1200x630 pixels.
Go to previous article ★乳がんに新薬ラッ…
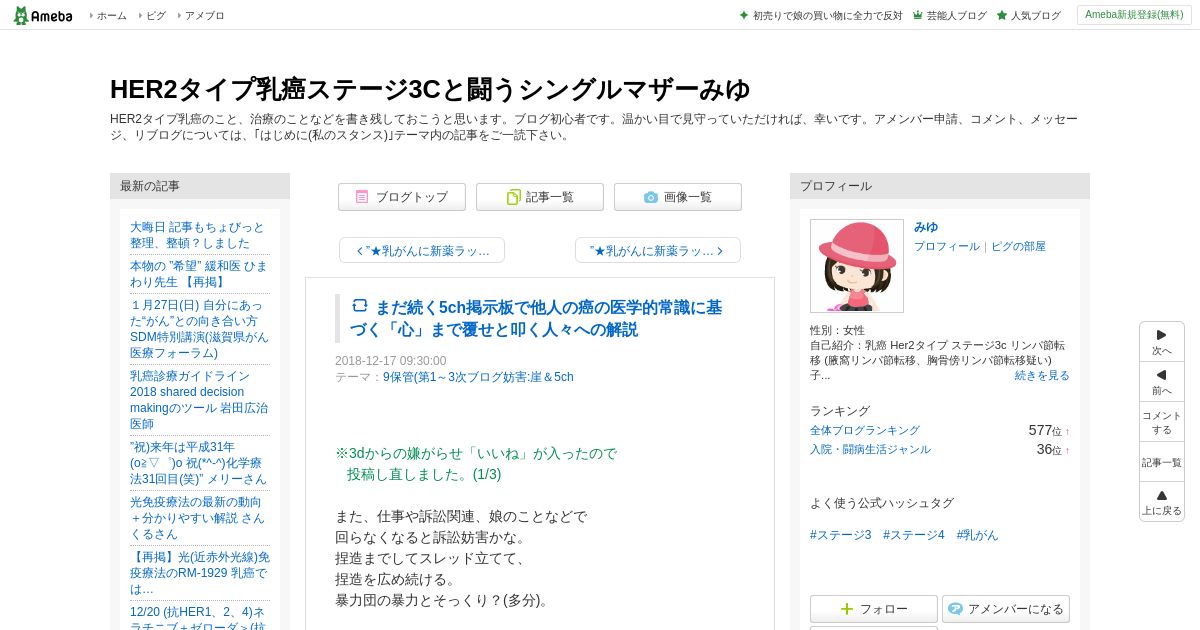click(422, 250)
